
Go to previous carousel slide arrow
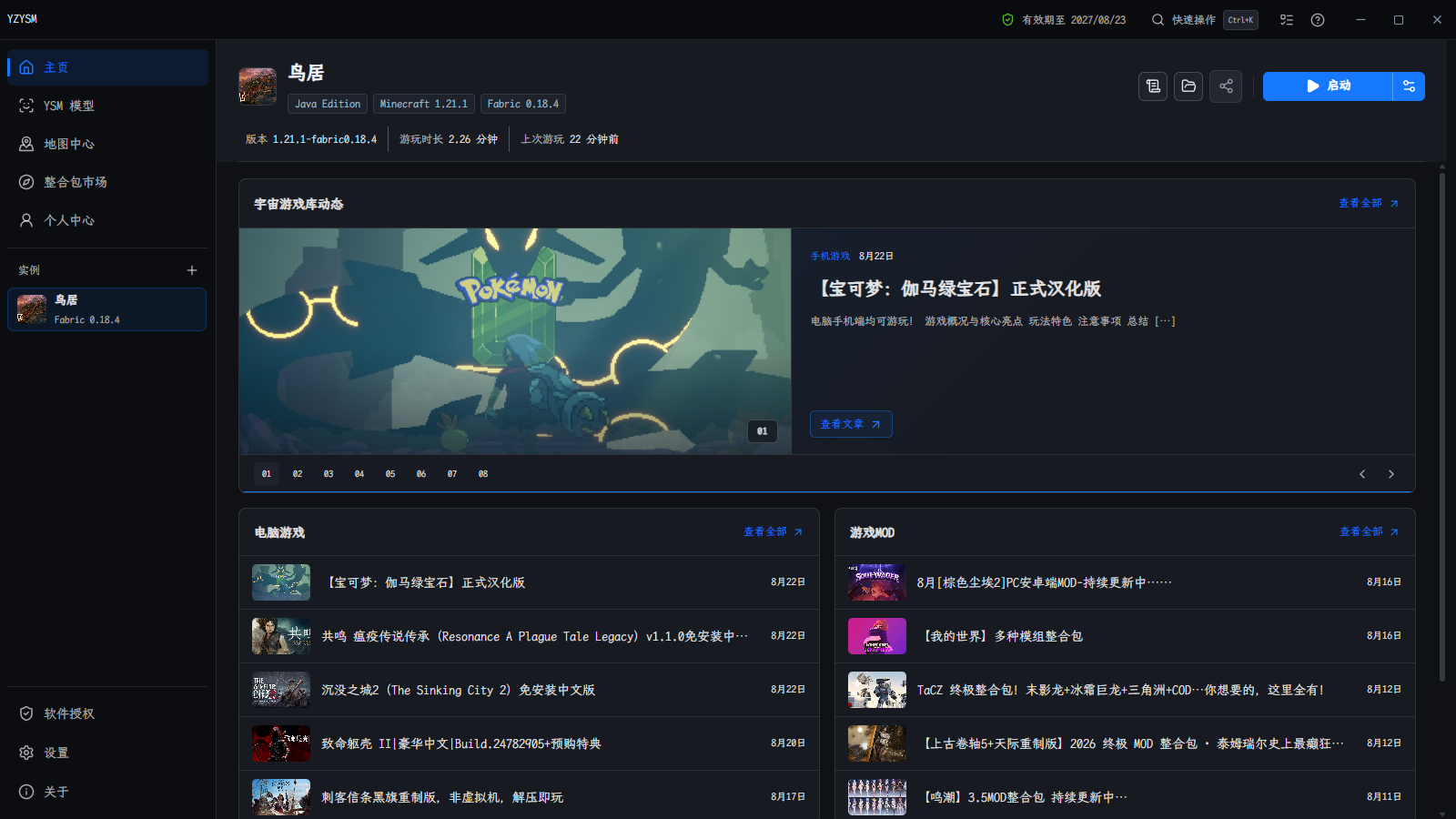[x=1362, y=474]
